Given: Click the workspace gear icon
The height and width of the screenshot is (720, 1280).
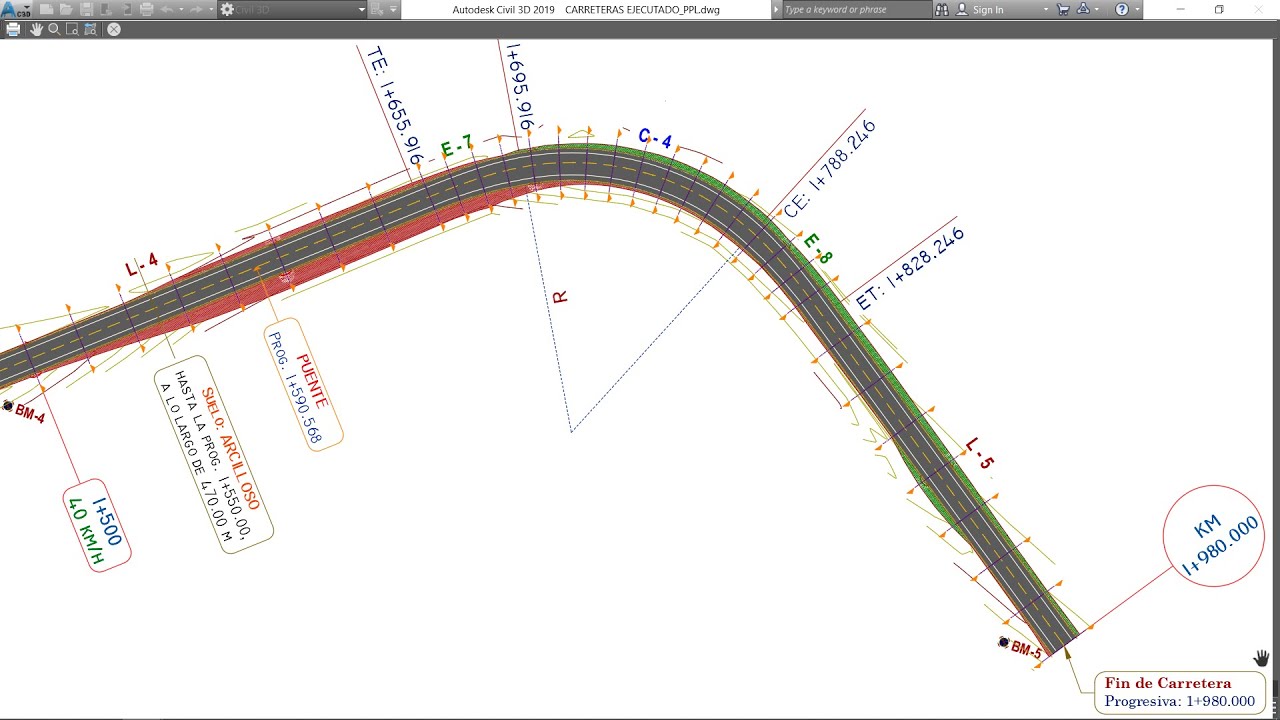Looking at the screenshot, I should tap(227, 9).
